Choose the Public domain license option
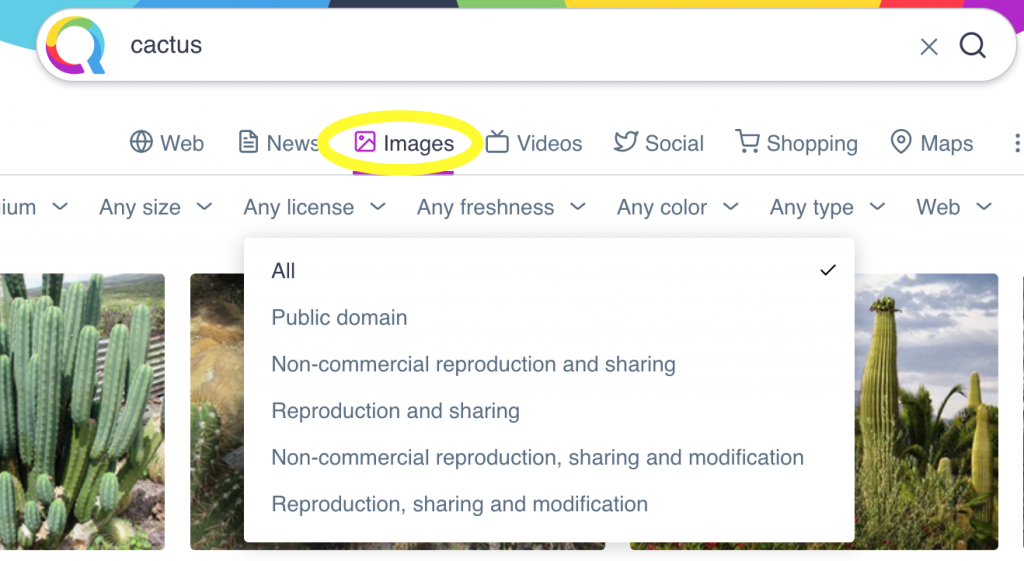Screen dimensions: 1024x561 click(339, 318)
